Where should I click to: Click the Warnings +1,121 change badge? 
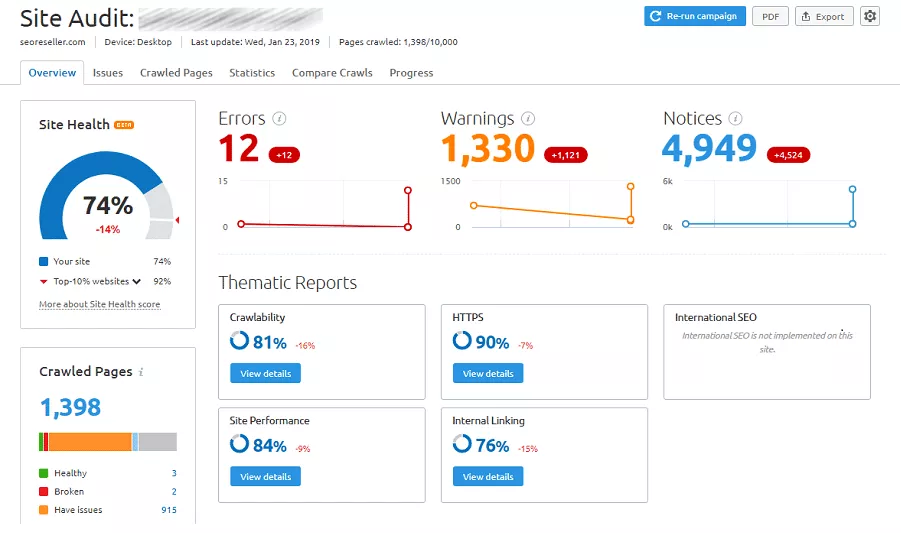coord(566,155)
